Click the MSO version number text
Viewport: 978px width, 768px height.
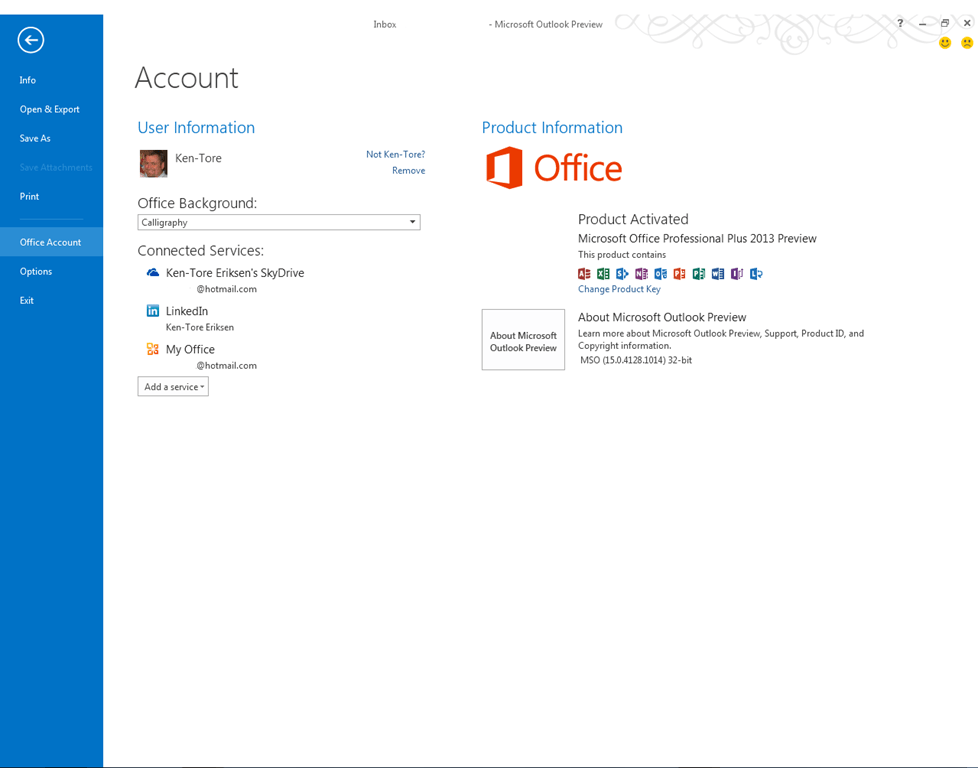[636, 360]
